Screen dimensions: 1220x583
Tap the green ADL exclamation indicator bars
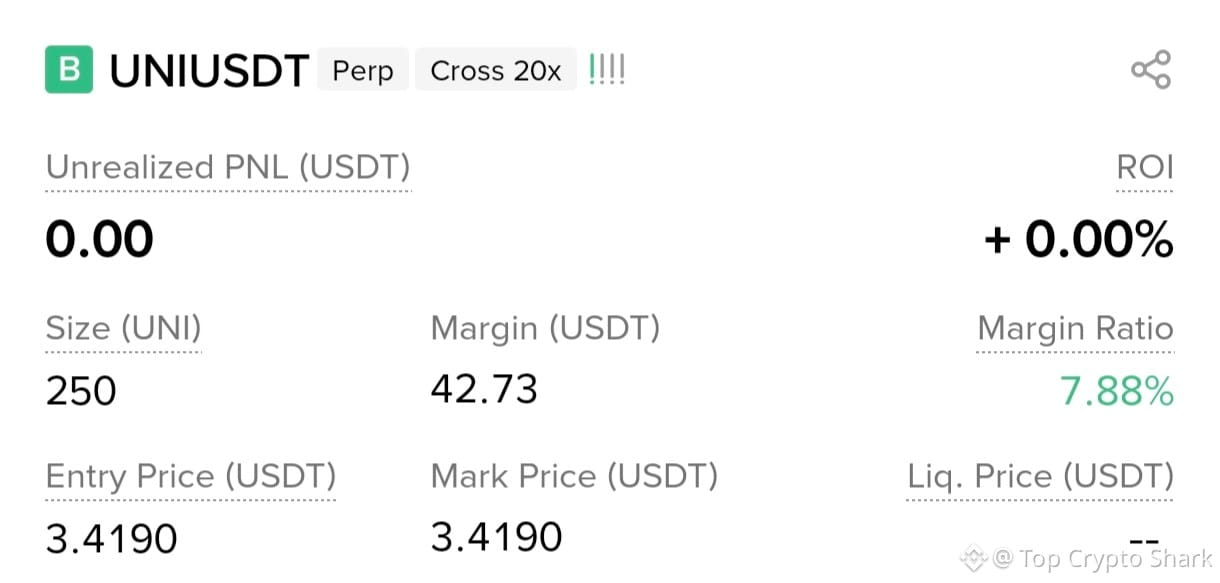tap(607, 70)
